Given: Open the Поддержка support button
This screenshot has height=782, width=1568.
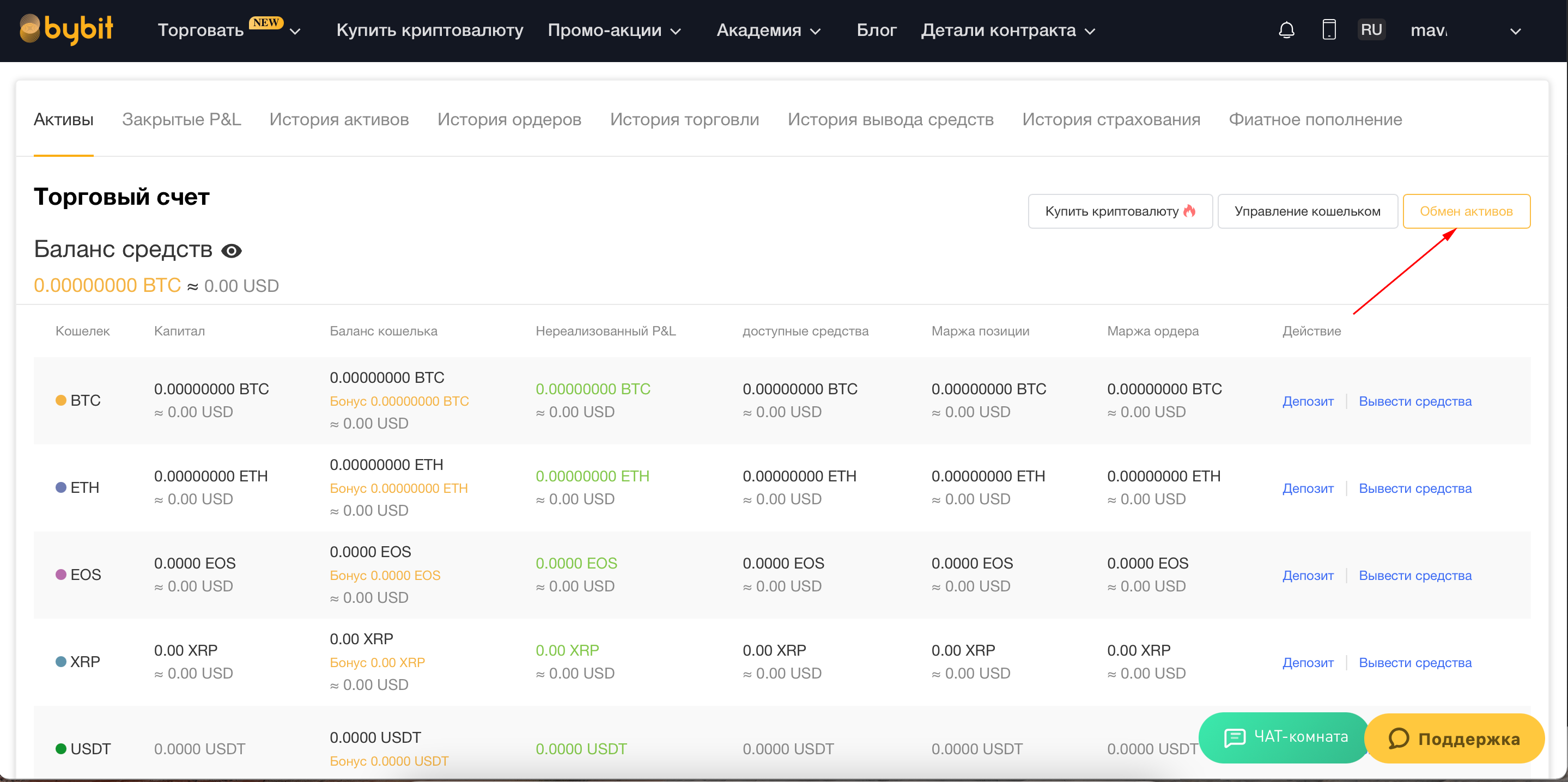Looking at the screenshot, I should [1454, 738].
